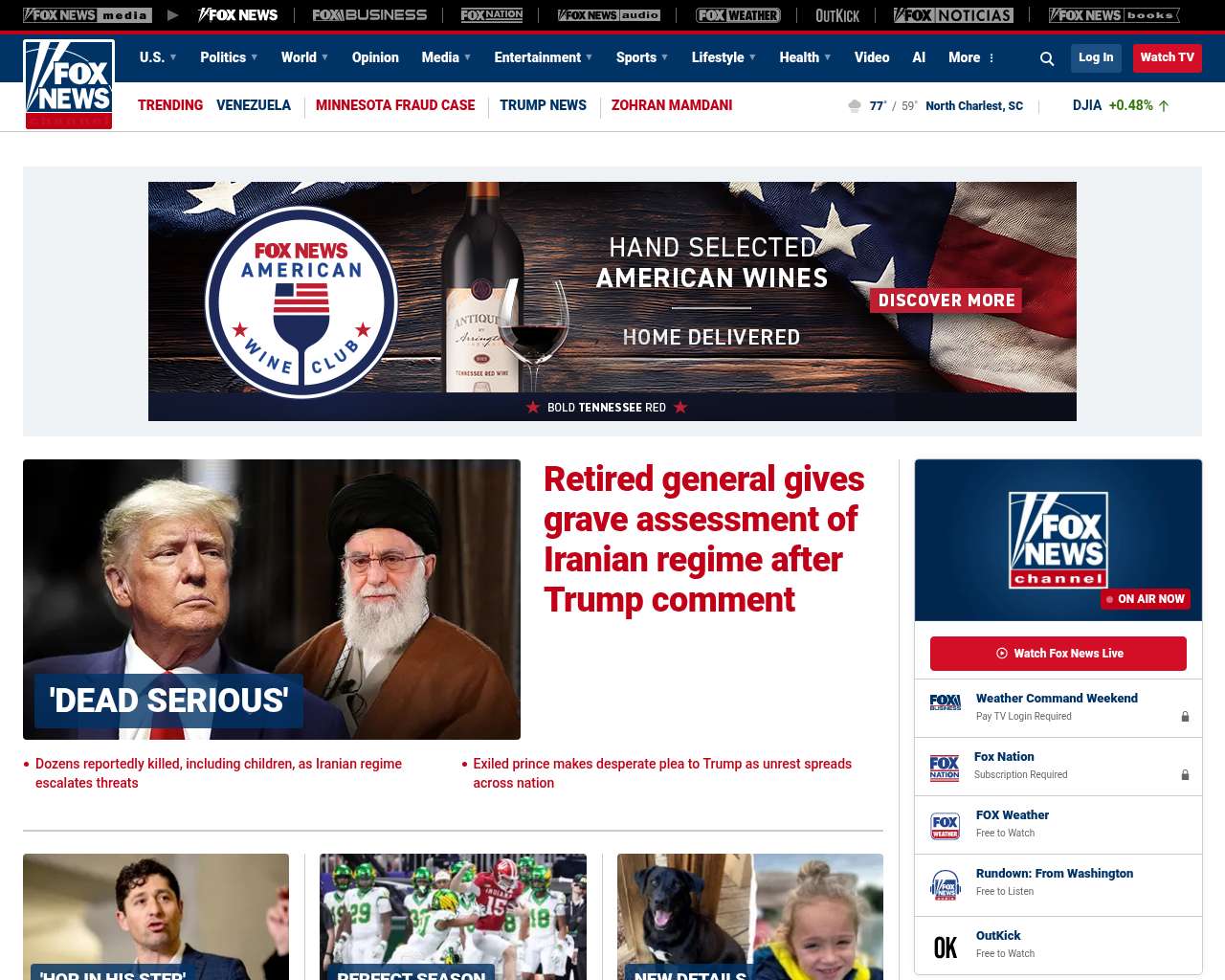The width and height of the screenshot is (1225, 980).
Task: Click the Fox News Channel On Air Now banner
Action: [1058, 540]
